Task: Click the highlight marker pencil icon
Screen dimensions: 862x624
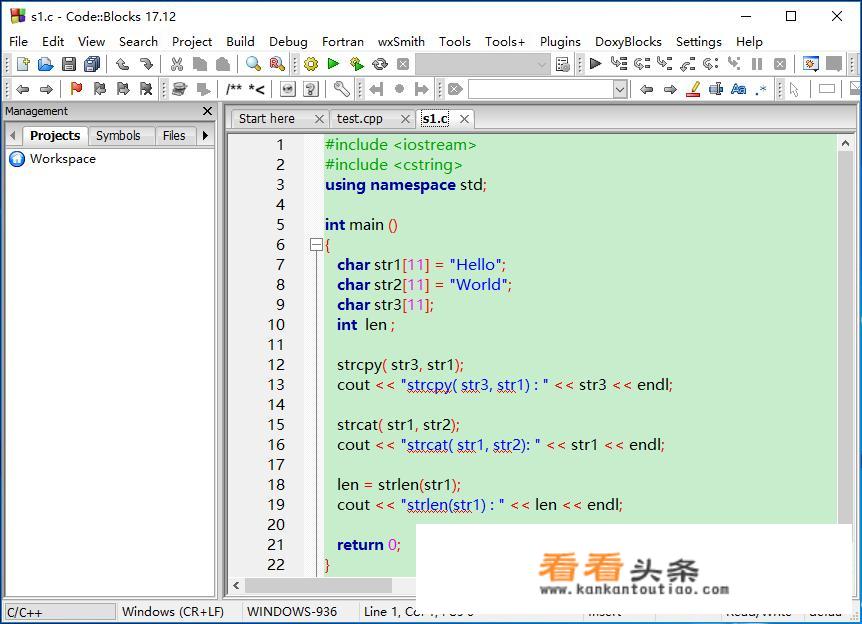Action: tap(693, 89)
